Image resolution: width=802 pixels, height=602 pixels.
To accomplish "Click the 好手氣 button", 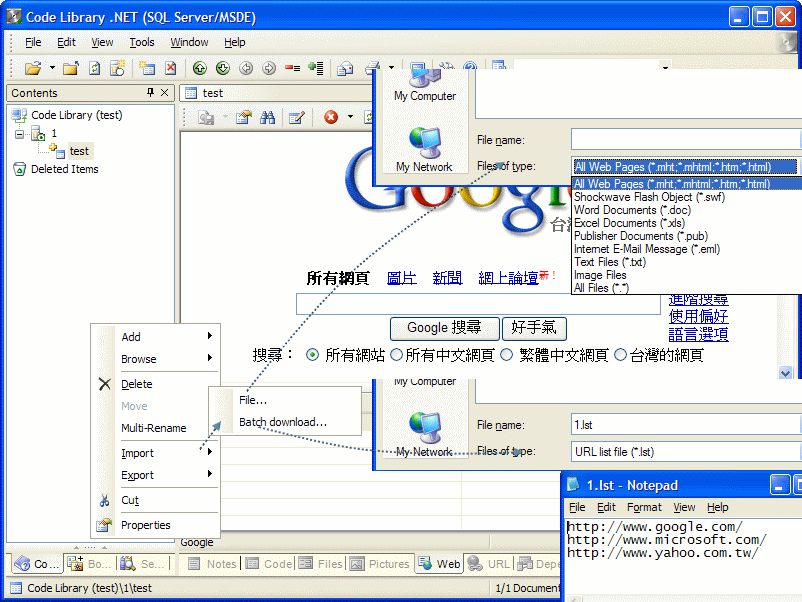I will click(x=534, y=328).
